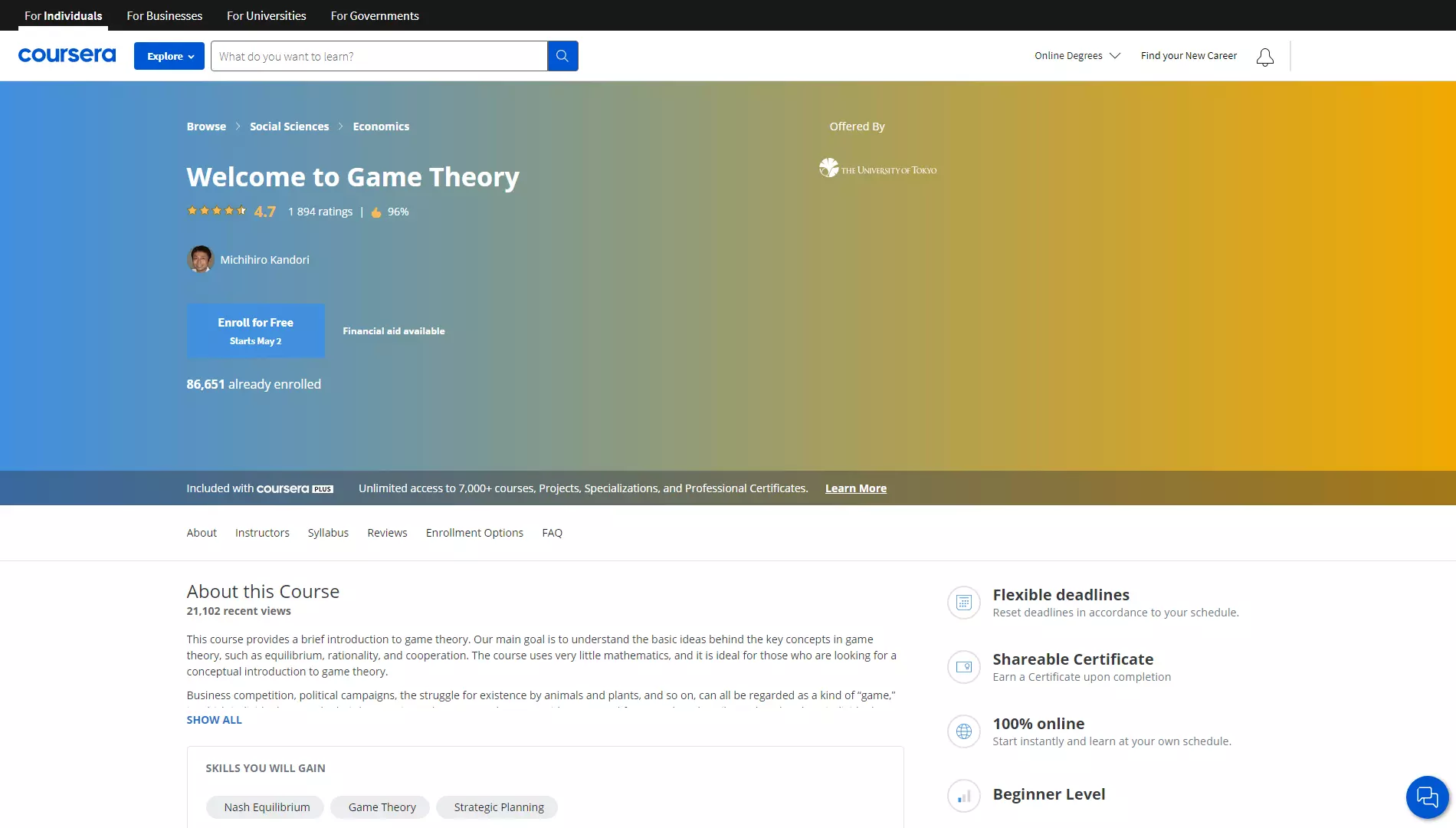
Task: Jump to Enrollment Options section
Action: (474, 533)
